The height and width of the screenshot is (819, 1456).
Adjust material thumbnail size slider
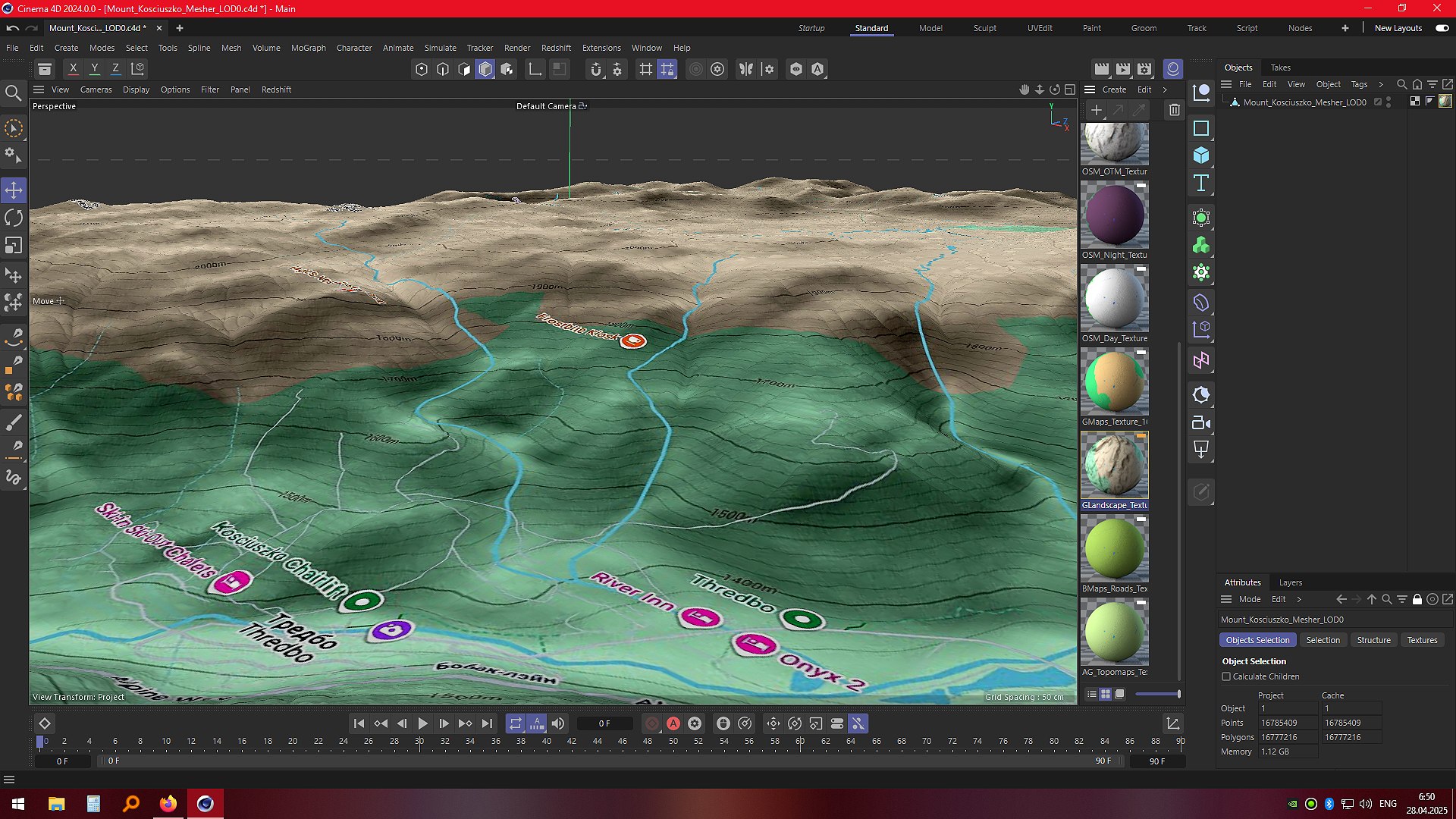1158,694
